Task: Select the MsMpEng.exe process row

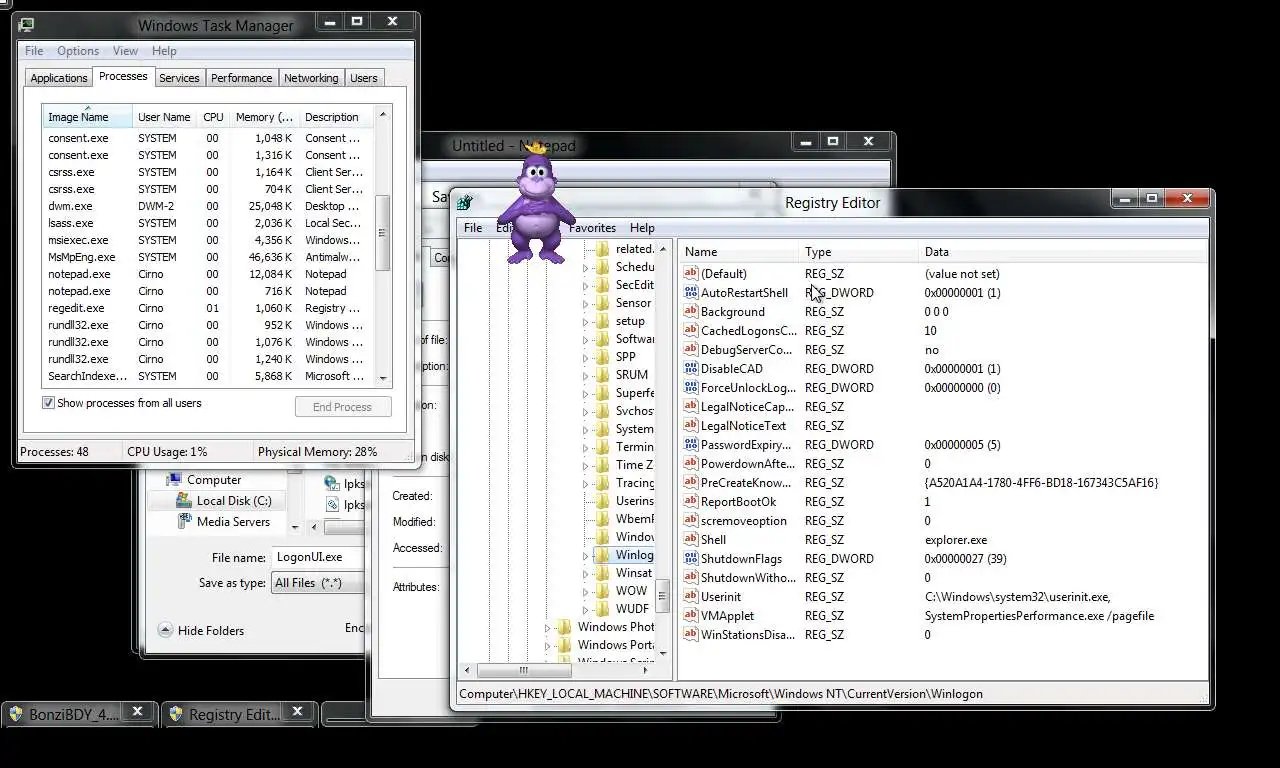Action: click(x=208, y=257)
